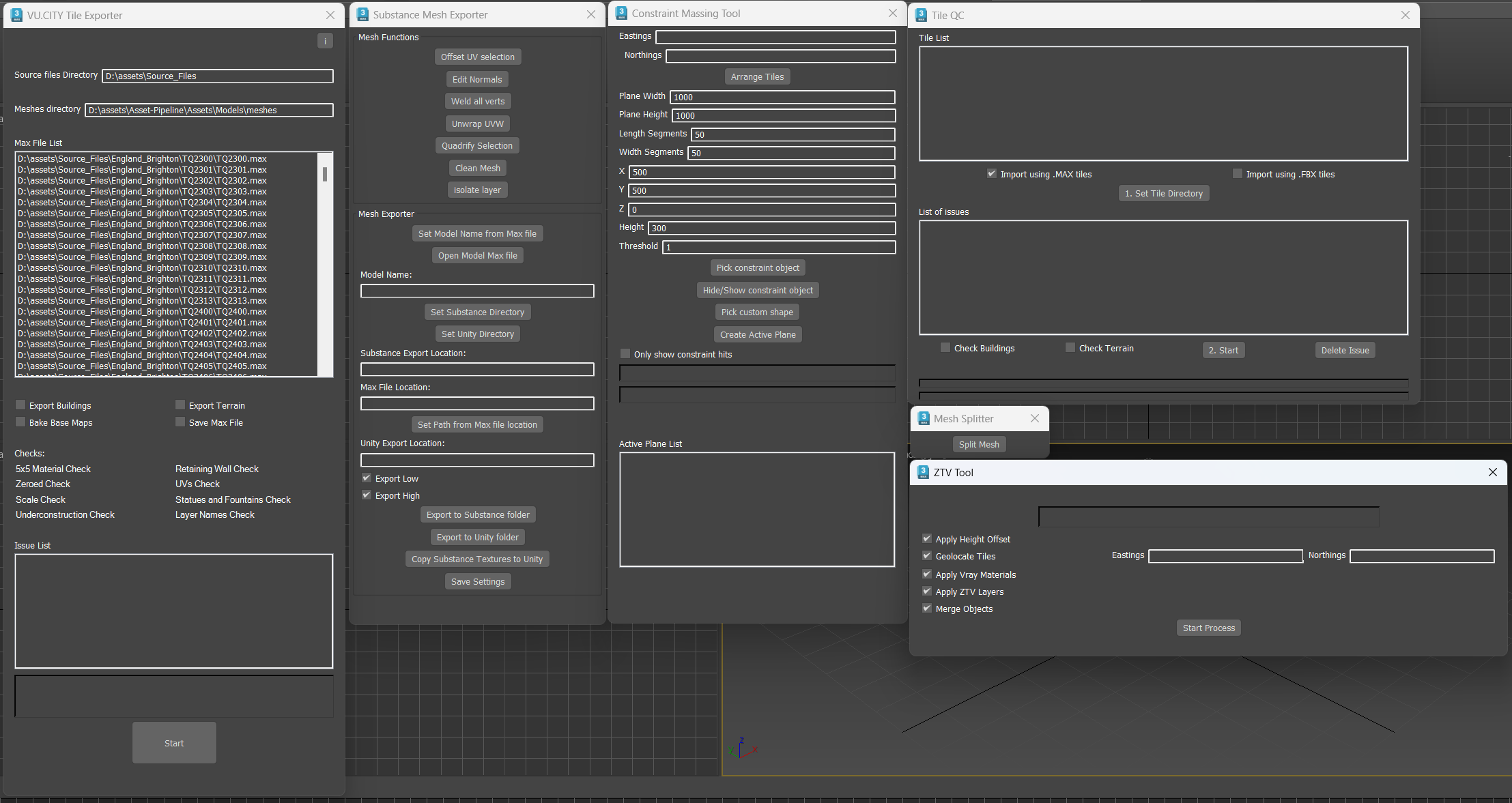Enable Import using .FBX tiles

(x=1238, y=174)
